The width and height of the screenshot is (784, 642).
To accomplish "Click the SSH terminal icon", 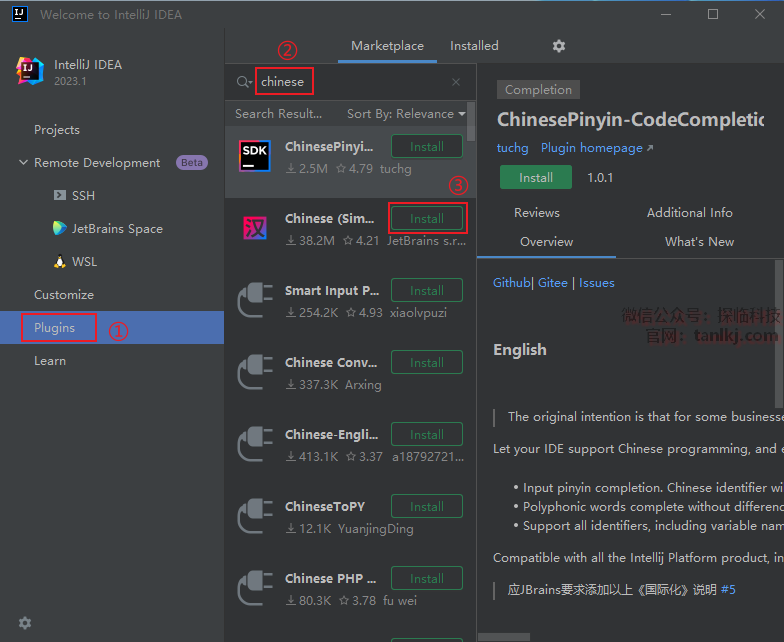I will 60,195.
